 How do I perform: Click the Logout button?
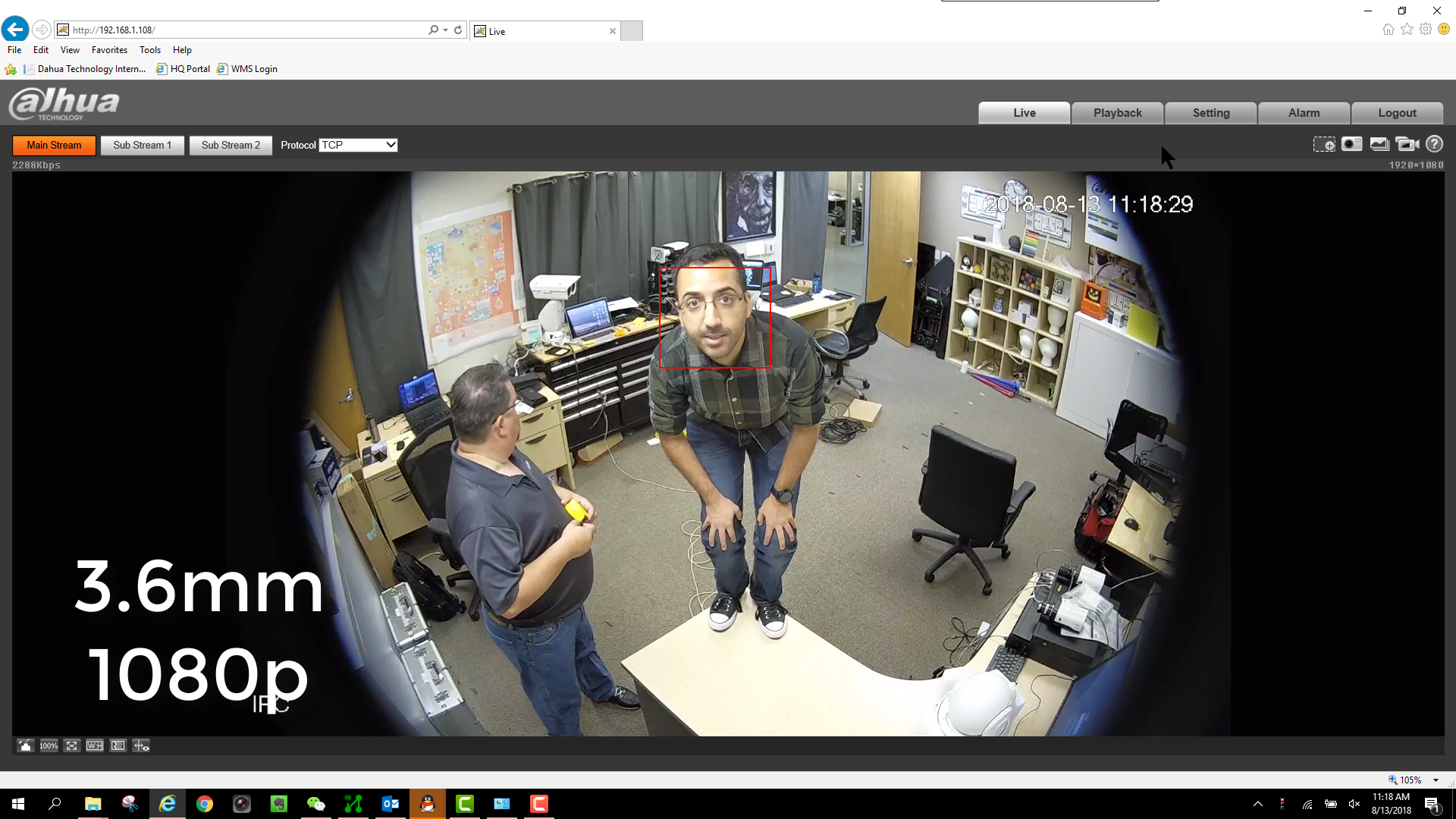point(1397,112)
